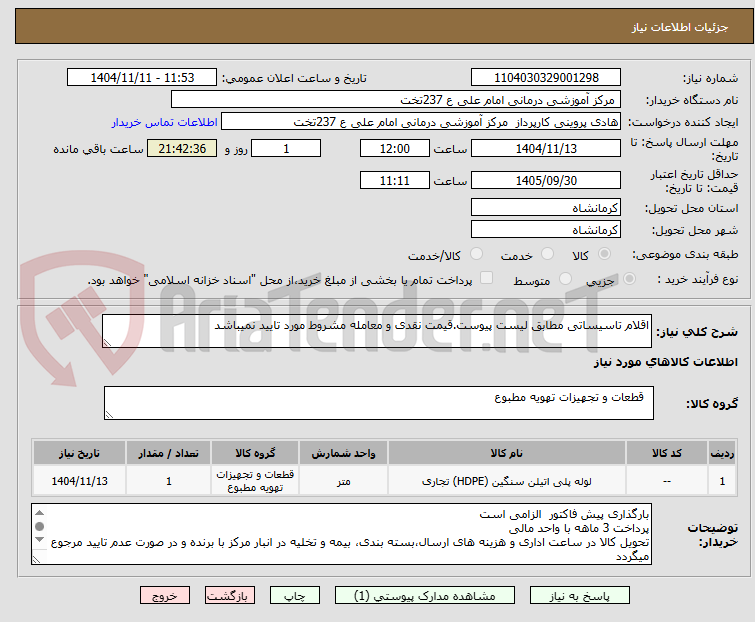The width and height of the screenshot is (755, 622).
Task: Click the نام دستگاه خریدار field
Action: point(396,100)
